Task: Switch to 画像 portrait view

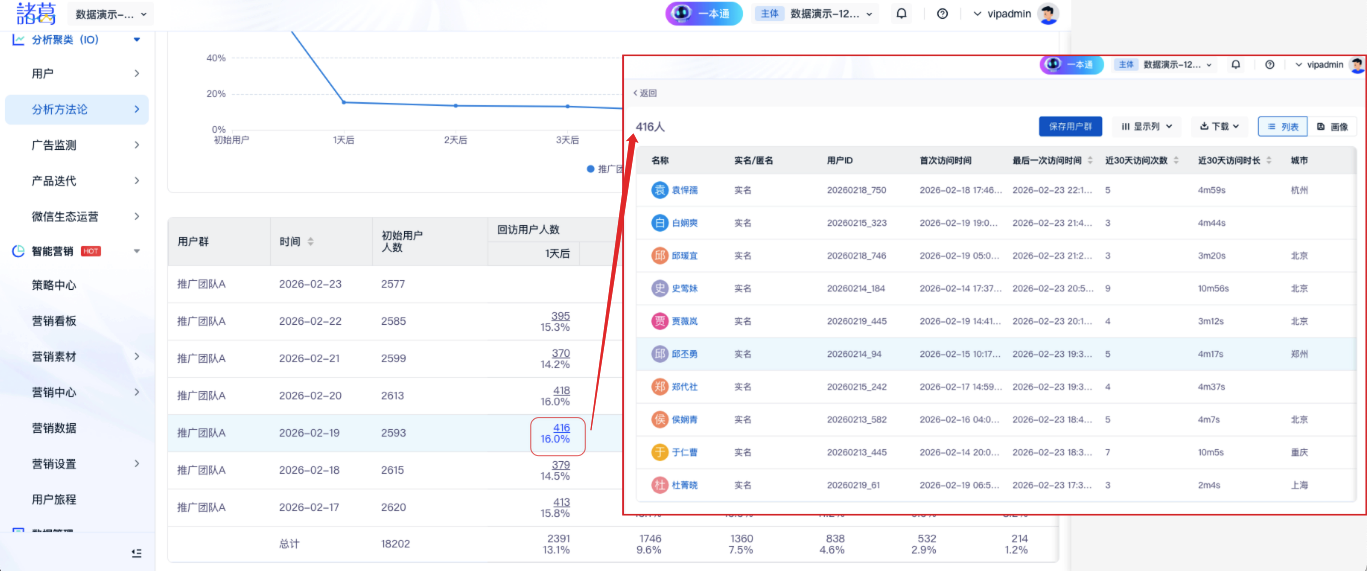Action: coord(1332,127)
